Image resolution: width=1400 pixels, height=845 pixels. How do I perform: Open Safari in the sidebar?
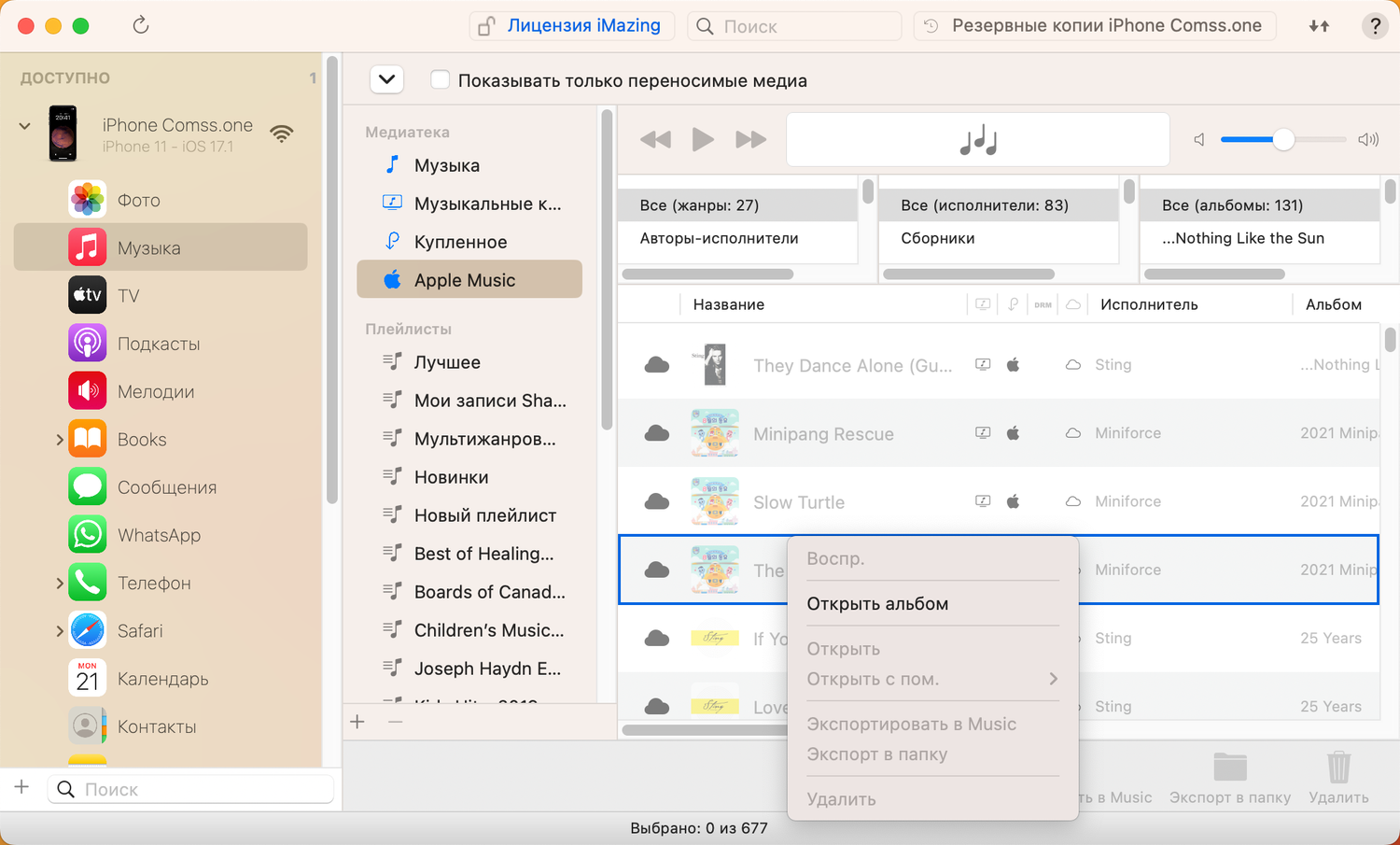tap(161, 630)
